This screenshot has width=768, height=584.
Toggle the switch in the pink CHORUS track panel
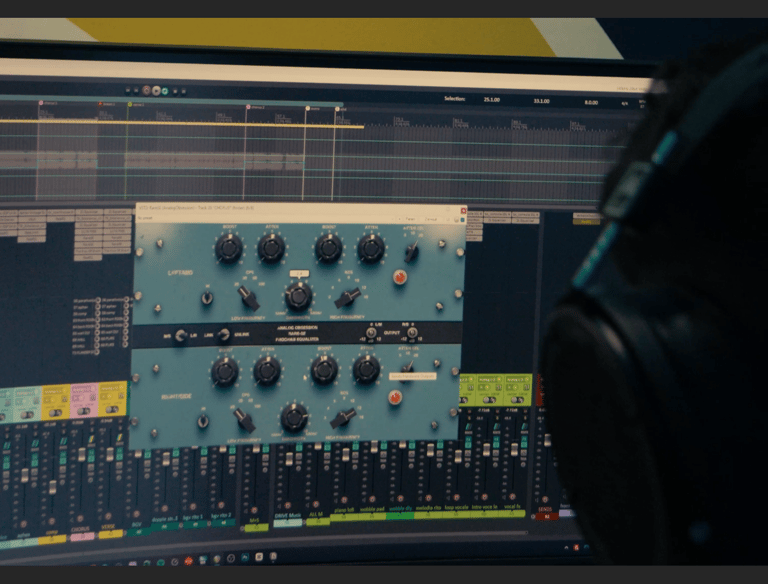coord(84,411)
